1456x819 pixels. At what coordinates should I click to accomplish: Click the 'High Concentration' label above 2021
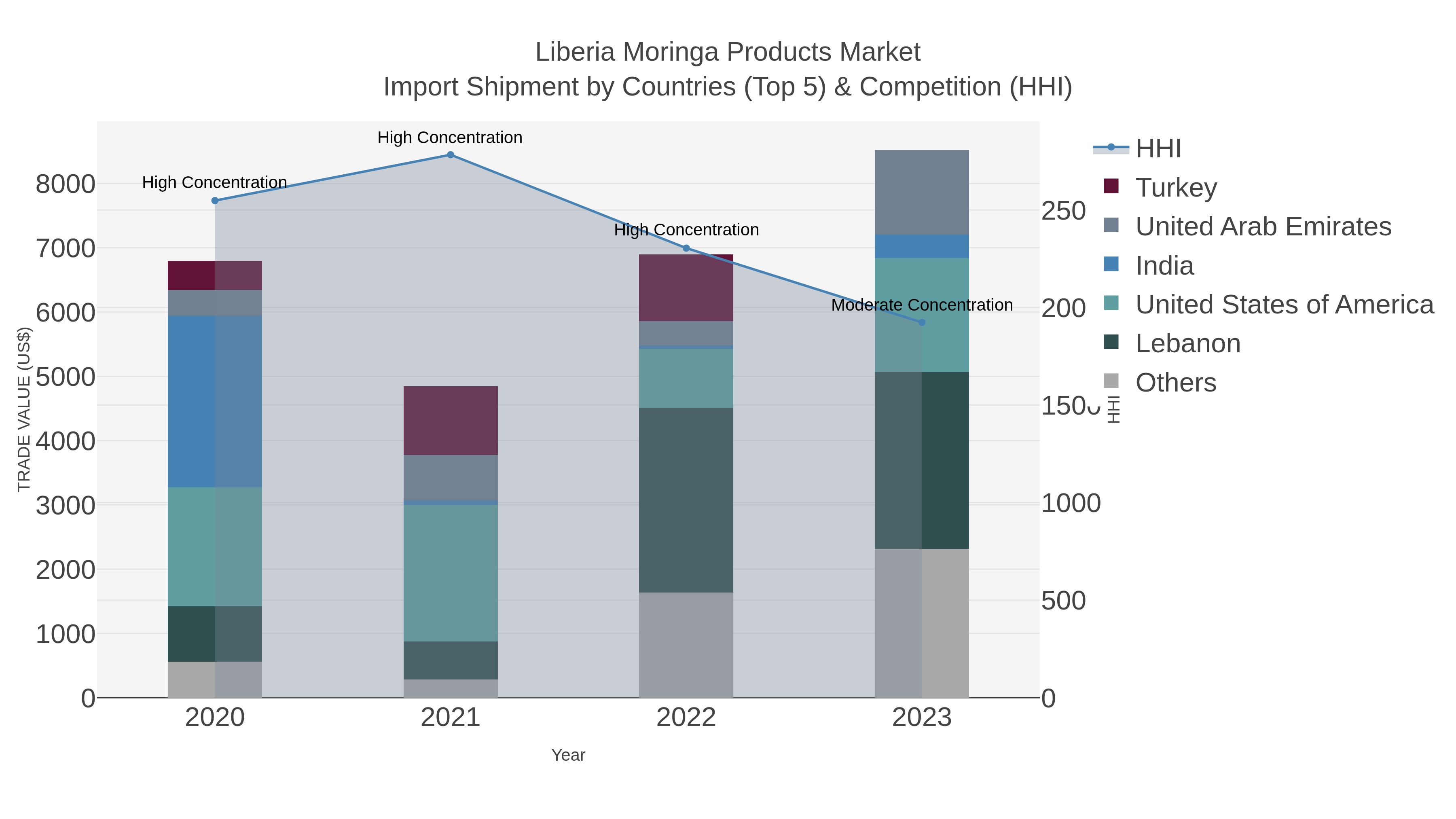[450, 138]
